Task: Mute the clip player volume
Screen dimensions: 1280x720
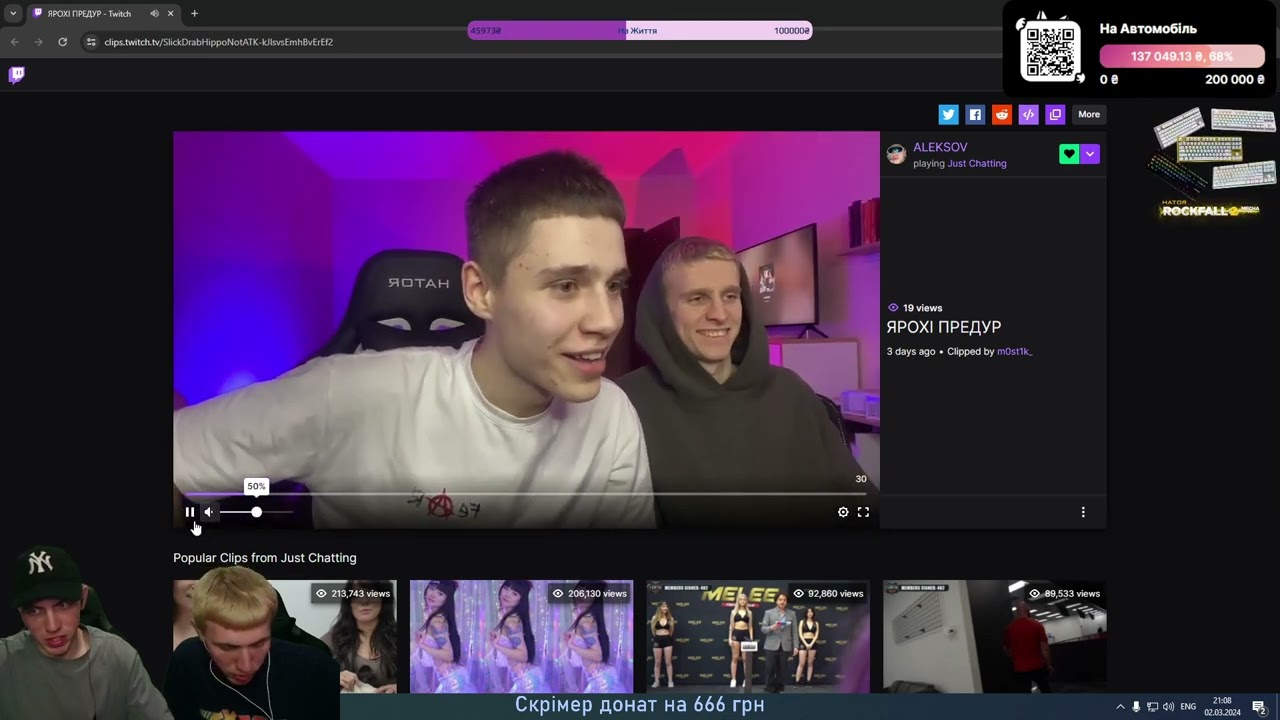Action: (x=209, y=512)
